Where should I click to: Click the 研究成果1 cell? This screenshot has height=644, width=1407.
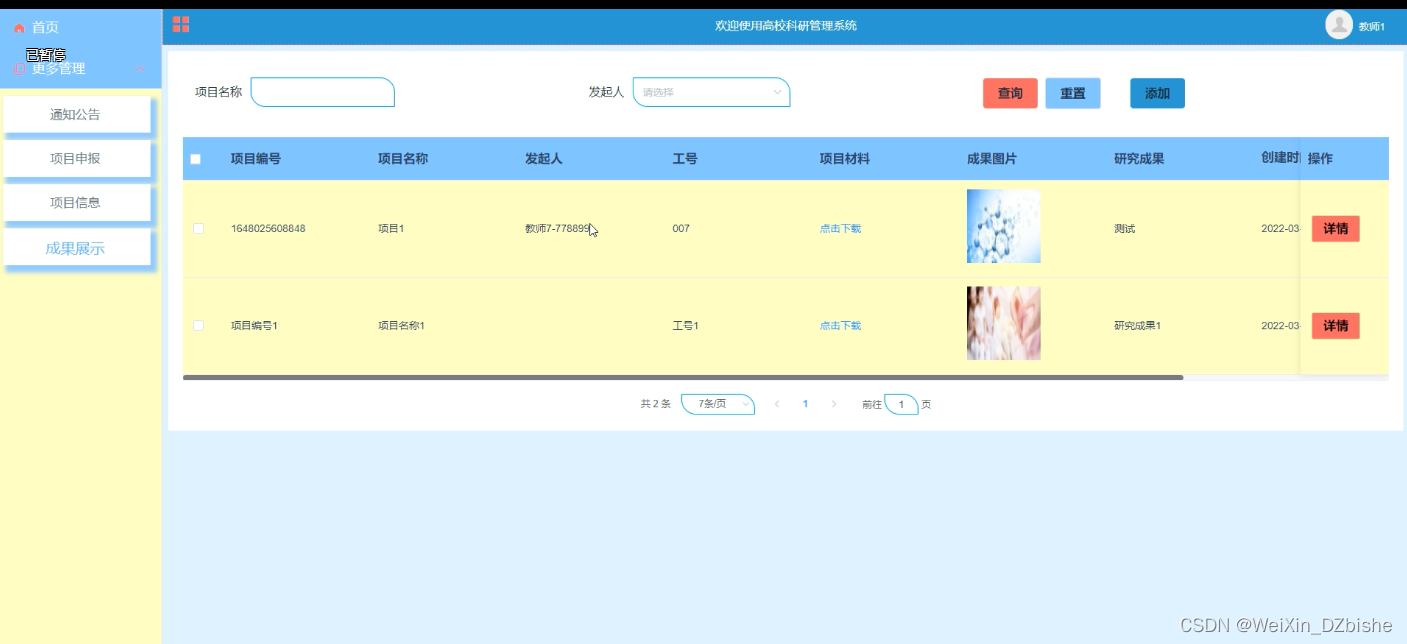(x=1137, y=325)
